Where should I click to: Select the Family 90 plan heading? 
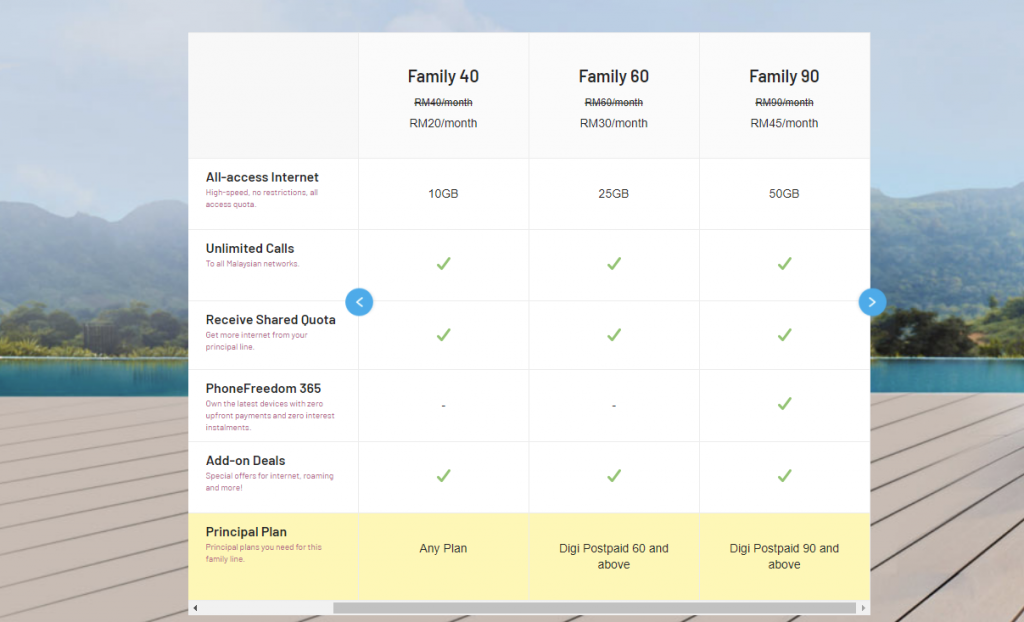click(x=784, y=77)
